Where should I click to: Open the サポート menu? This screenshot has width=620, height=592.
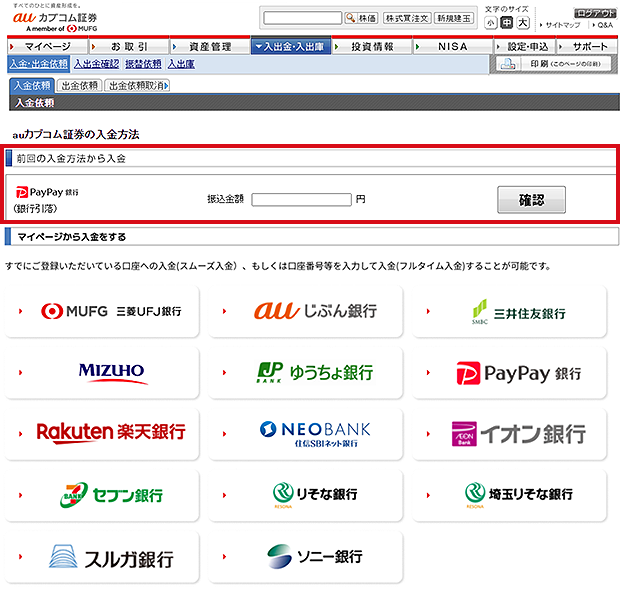(587, 46)
